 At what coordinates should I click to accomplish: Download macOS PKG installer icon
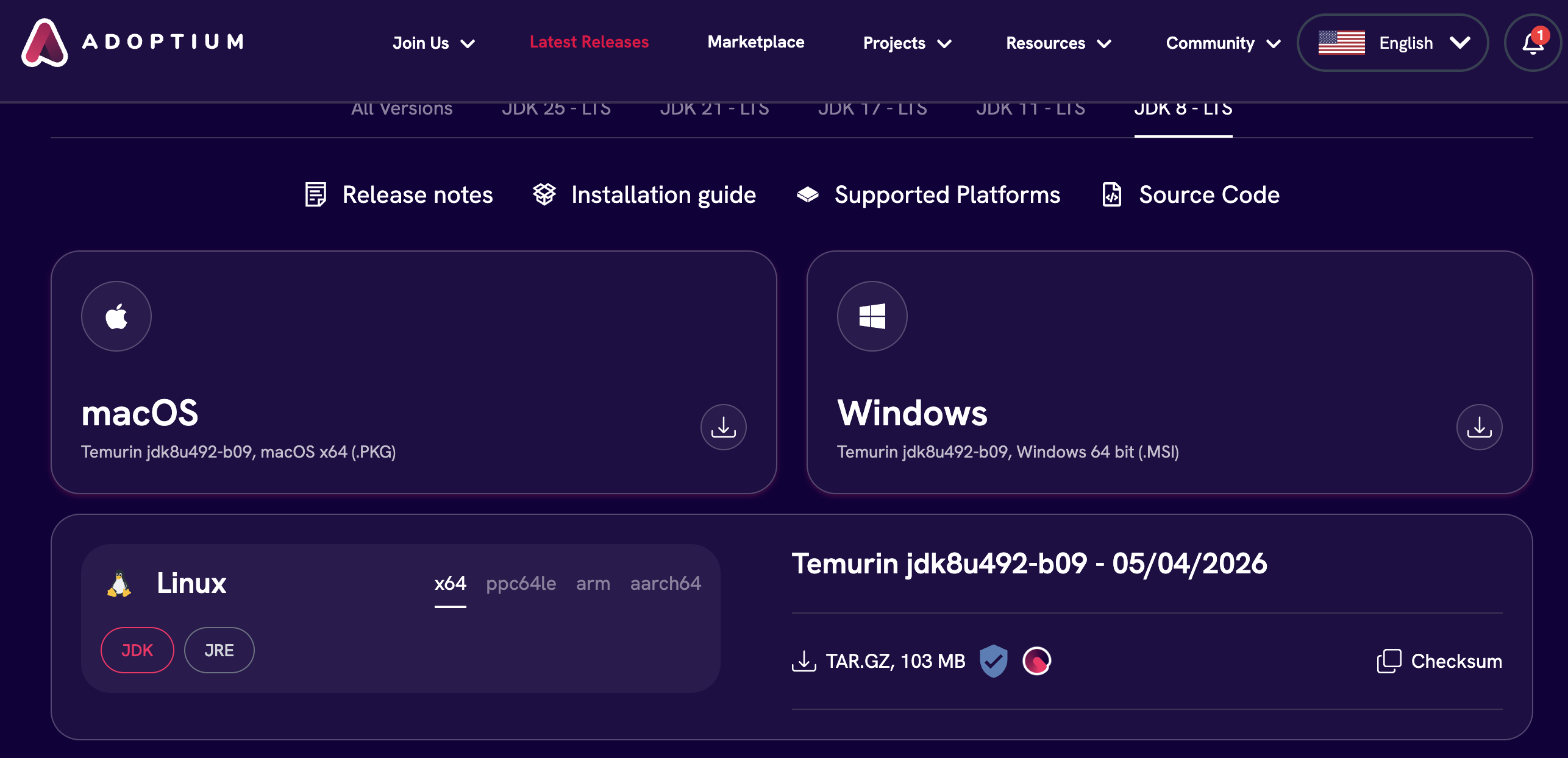tap(723, 427)
